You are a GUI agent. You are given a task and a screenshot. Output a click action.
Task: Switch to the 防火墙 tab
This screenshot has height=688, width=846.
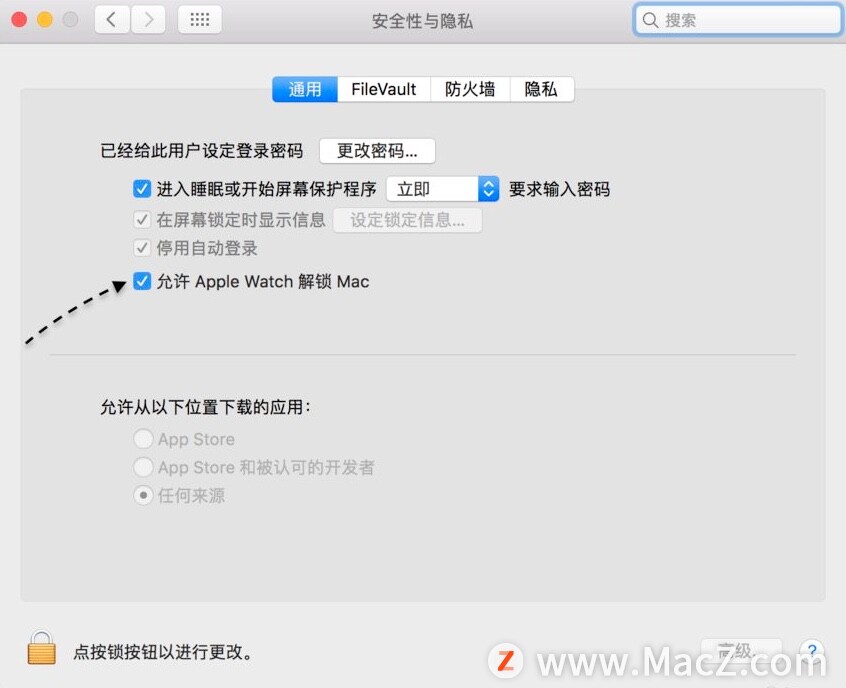coord(470,89)
